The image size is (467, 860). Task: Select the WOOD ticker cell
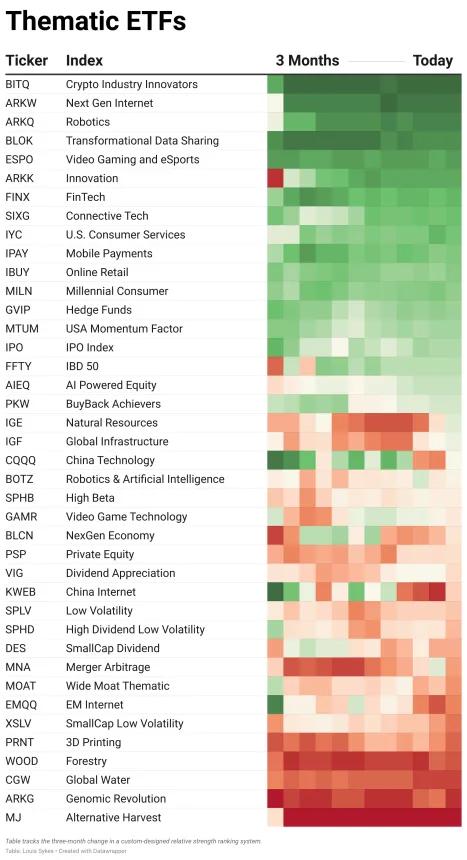pyautogui.click(x=21, y=761)
